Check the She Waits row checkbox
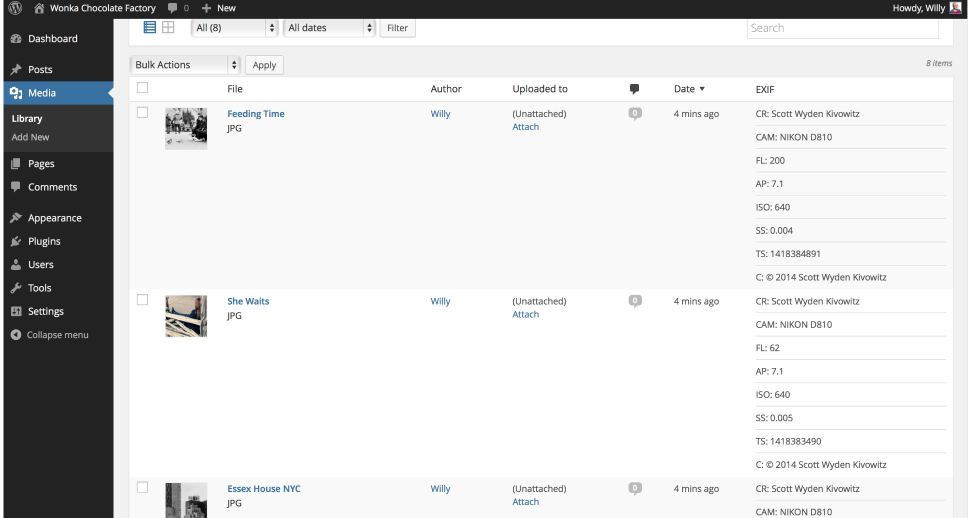The width and height of the screenshot is (968, 518). point(143,300)
